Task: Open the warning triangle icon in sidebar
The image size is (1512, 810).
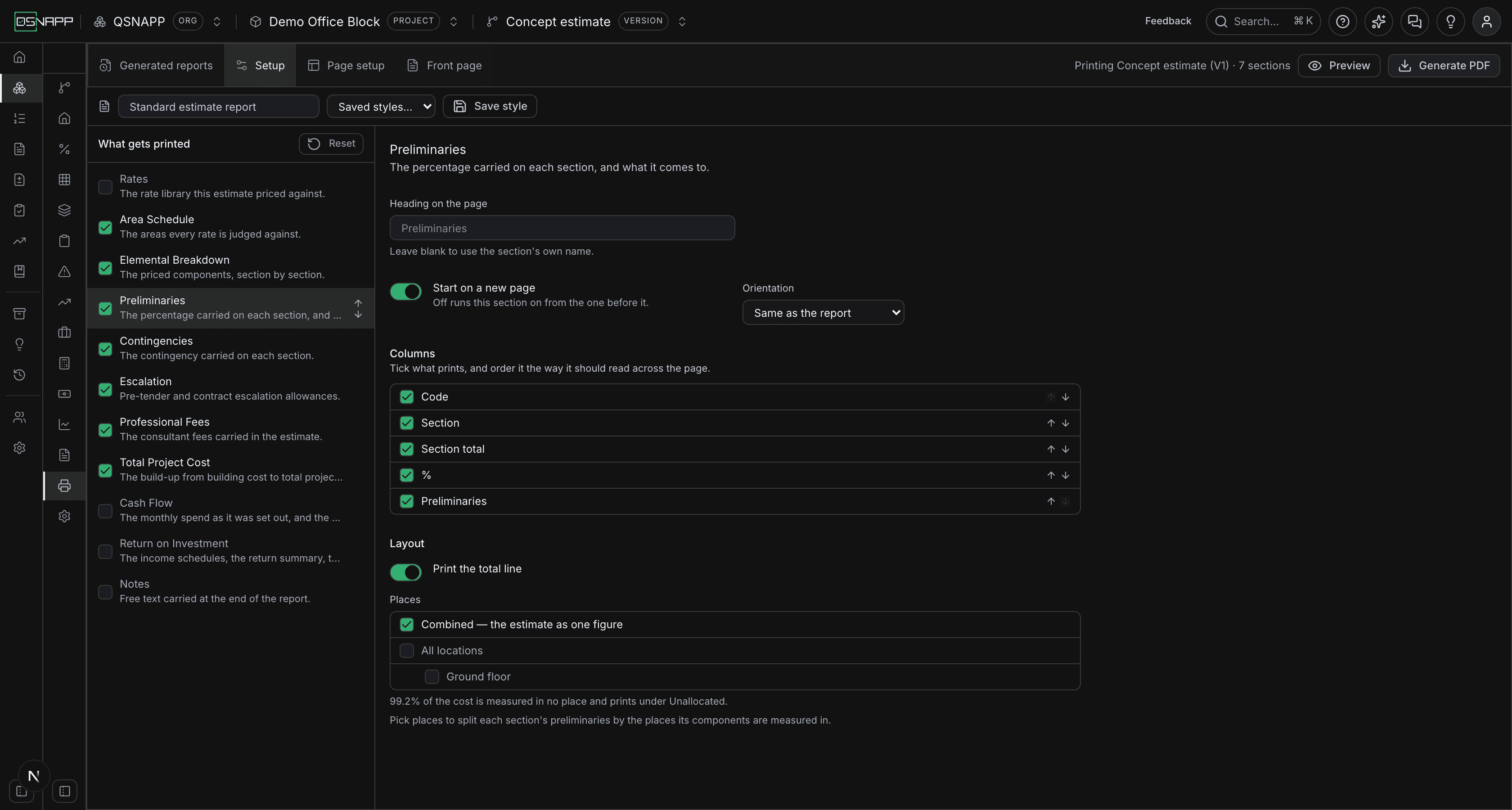Action: [64, 271]
